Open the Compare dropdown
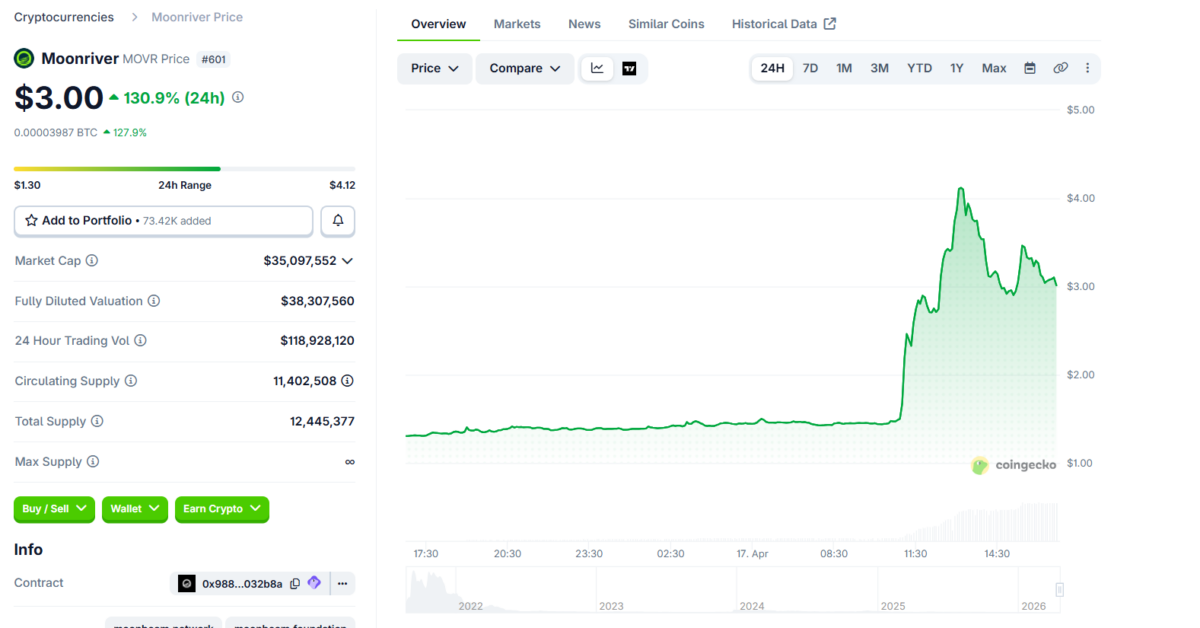Screen dimensions: 1200x628 point(525,68)
